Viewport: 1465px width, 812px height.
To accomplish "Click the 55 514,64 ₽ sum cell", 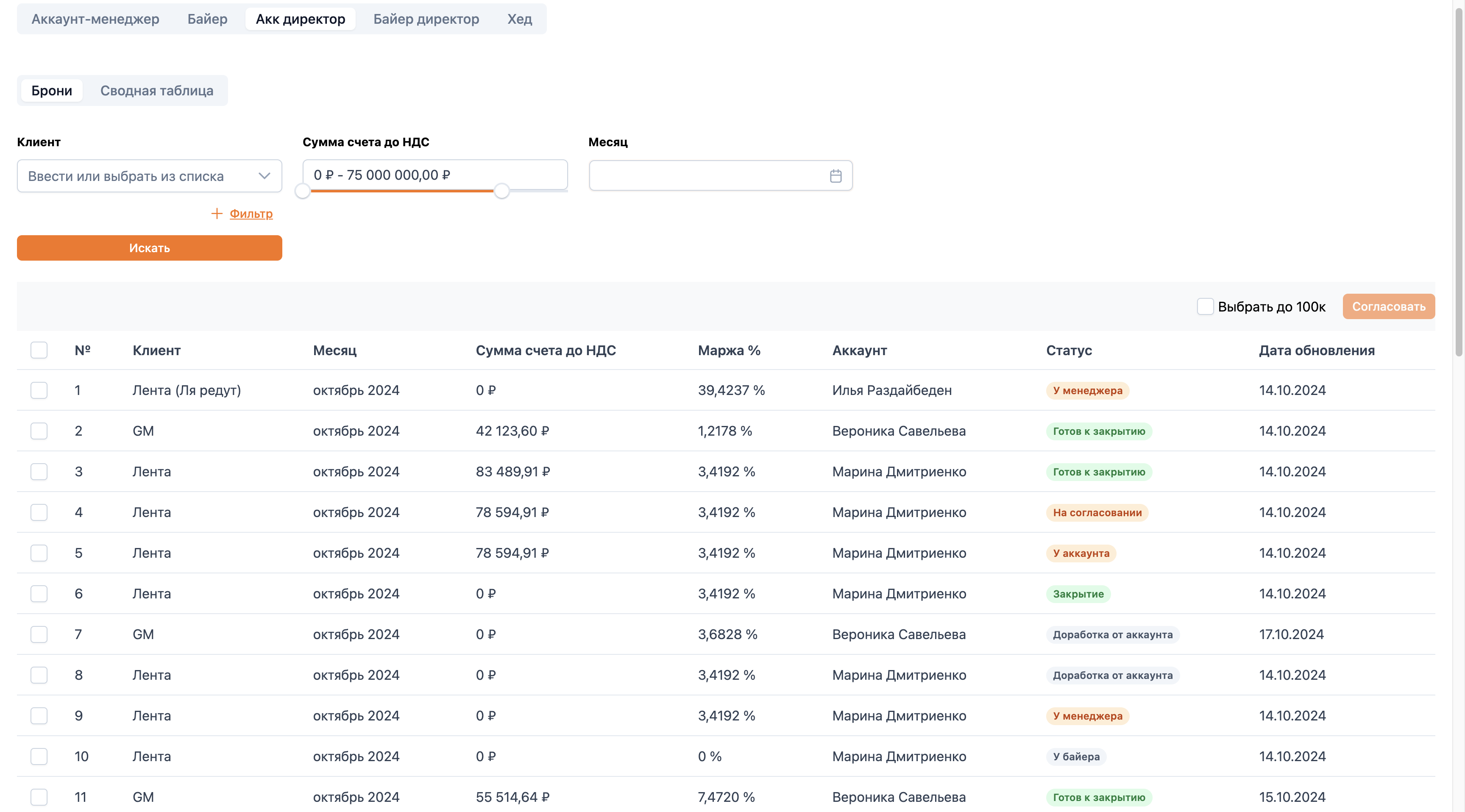I will click(x=512, y=797).
